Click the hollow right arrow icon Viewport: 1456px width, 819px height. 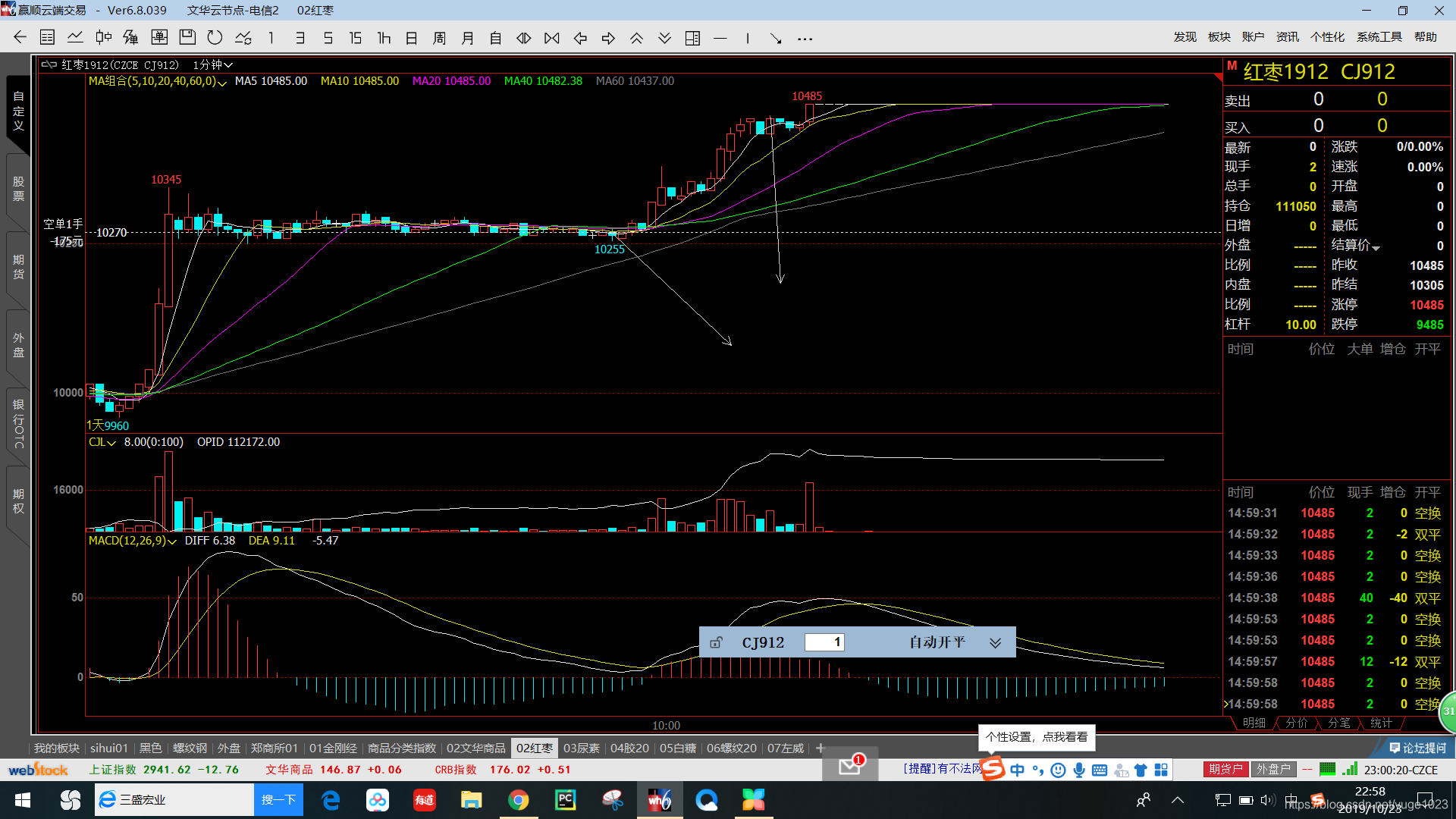point(608,37)
